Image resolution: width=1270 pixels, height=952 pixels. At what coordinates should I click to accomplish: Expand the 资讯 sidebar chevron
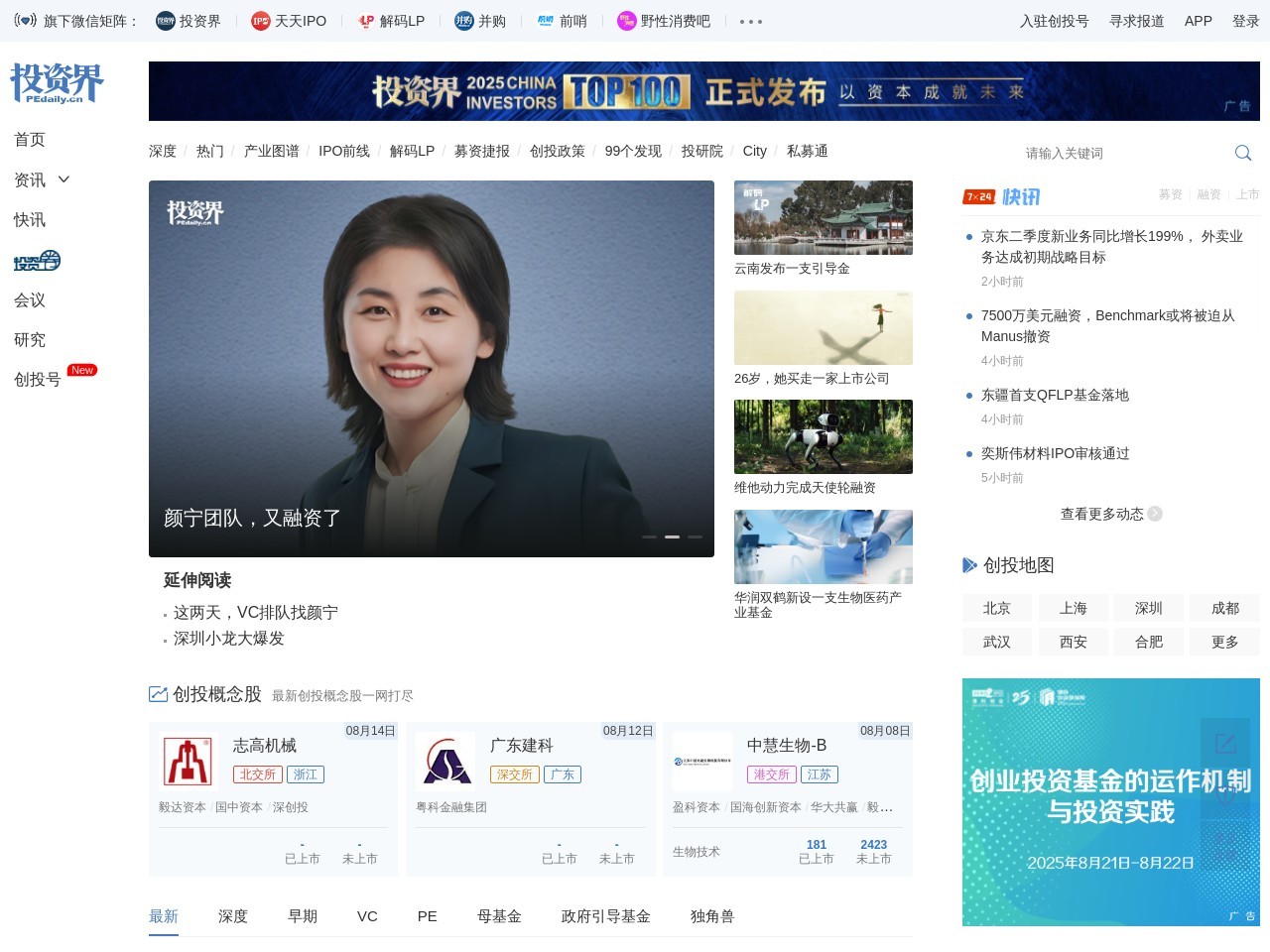pyautogui.click(x=64, y=179)
